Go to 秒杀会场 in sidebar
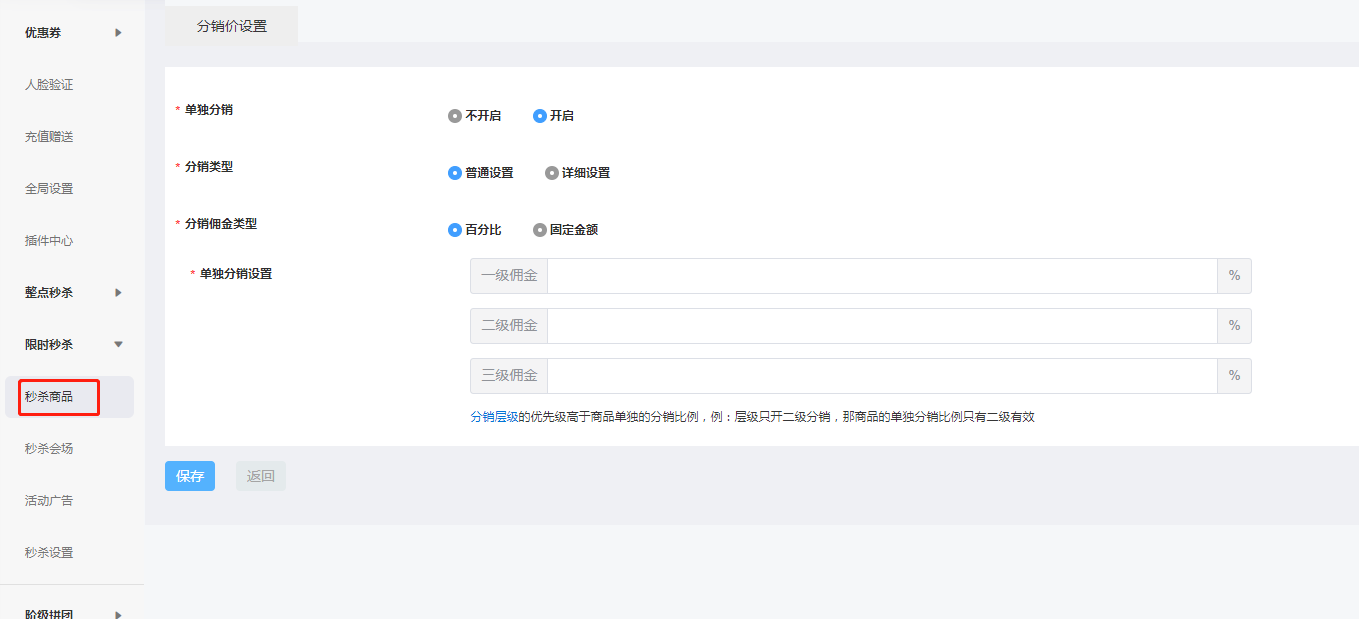The image size is (1359, 619). pyautogui.click(x=49, y=449)
